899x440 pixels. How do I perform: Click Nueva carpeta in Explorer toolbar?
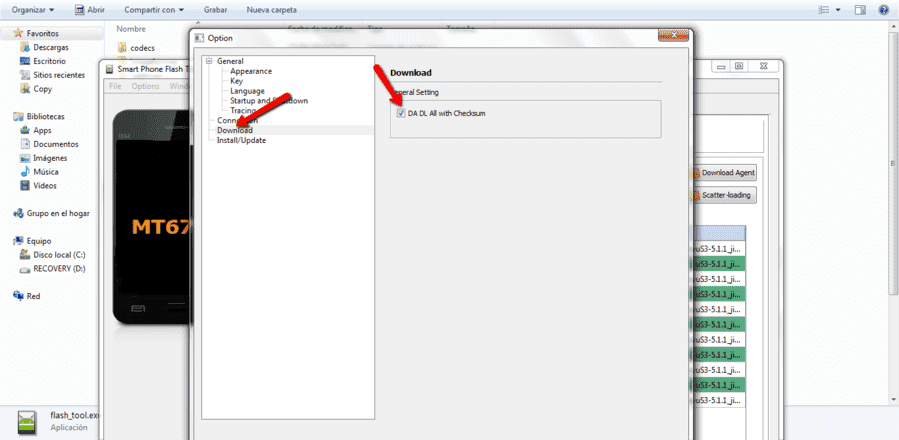click(272, 10)
